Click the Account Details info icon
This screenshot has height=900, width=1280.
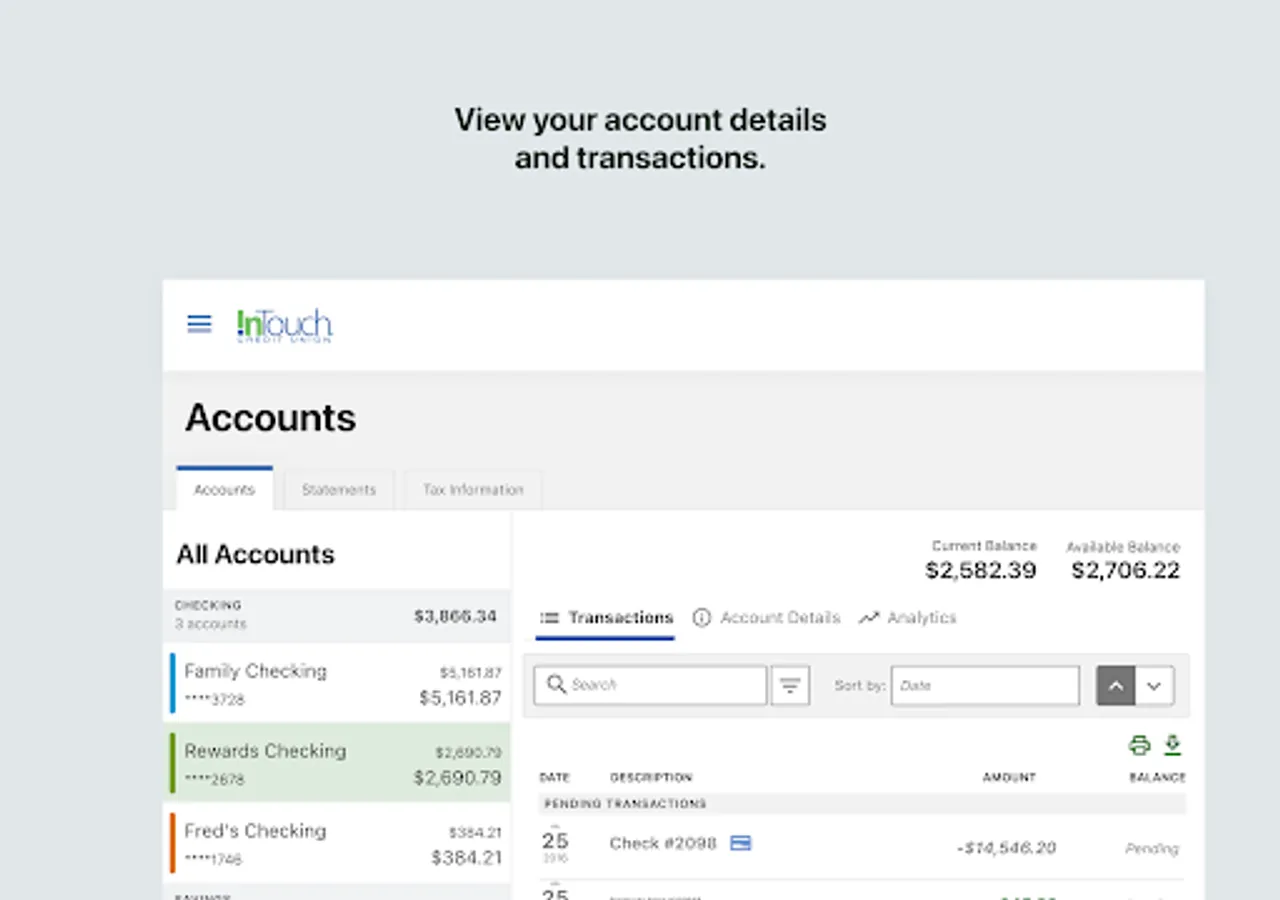(703, 617)
